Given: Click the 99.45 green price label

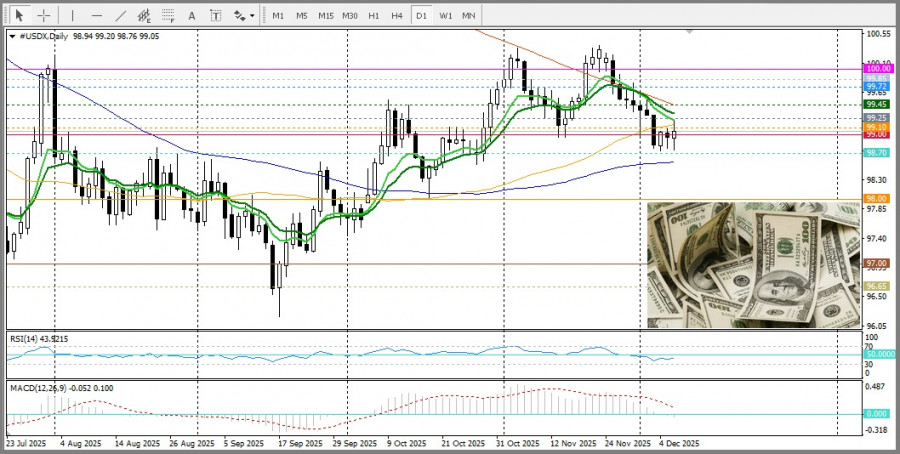Looking at the screenshot, I should 878,104.
